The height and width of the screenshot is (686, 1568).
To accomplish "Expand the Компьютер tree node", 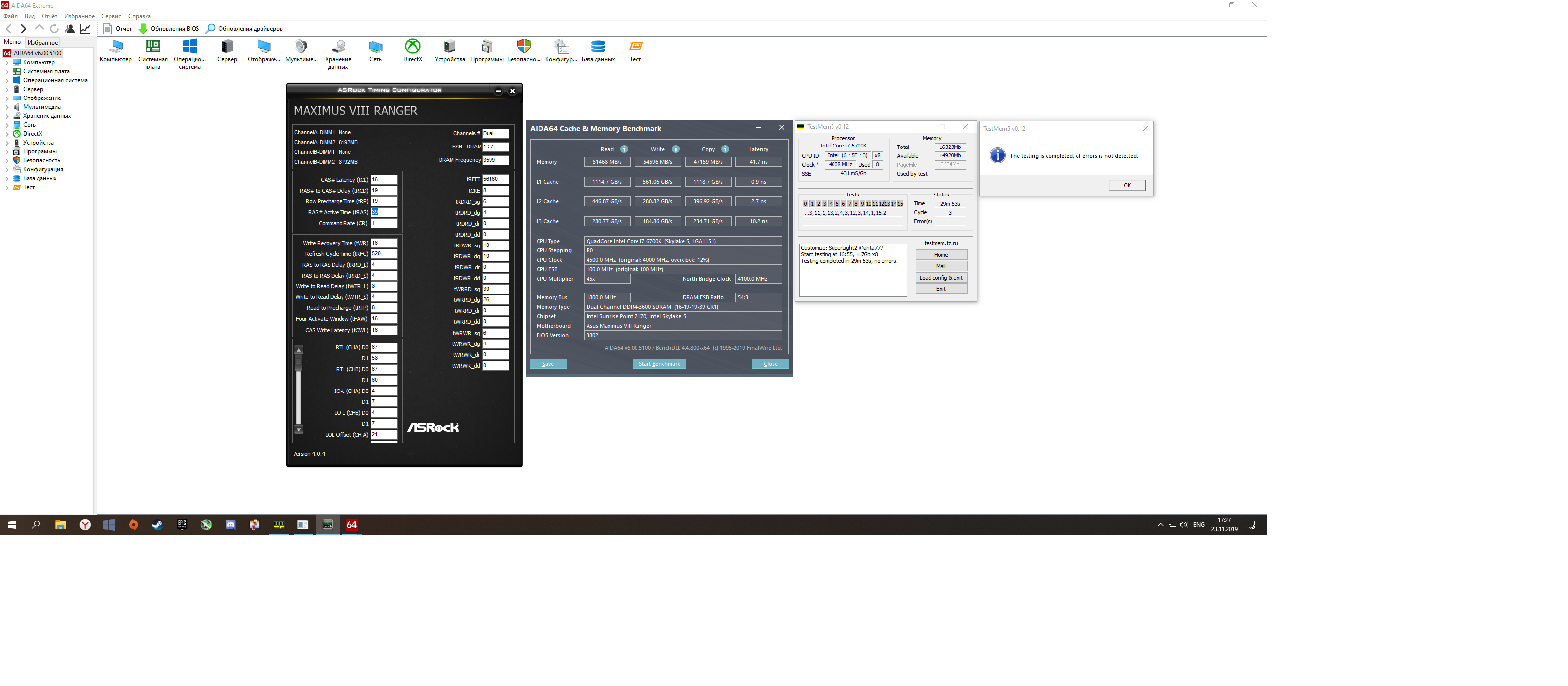I will point(7,63).
